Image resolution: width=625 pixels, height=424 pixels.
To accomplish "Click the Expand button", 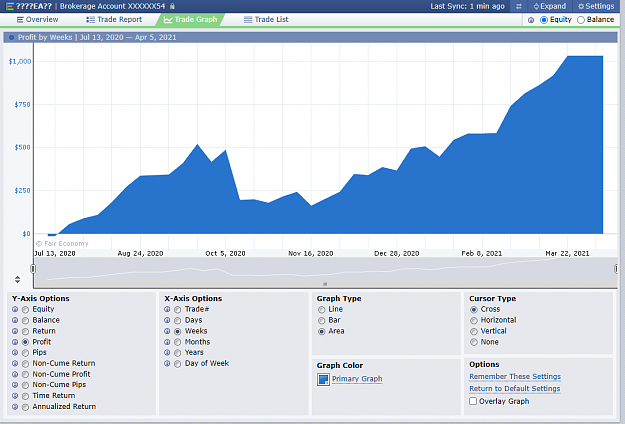I will click(x=550, y=6).
